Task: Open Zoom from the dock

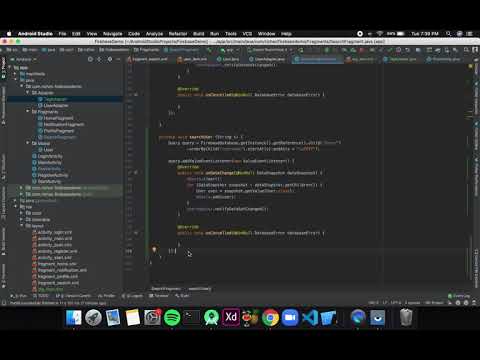Action: pos(290,317)
